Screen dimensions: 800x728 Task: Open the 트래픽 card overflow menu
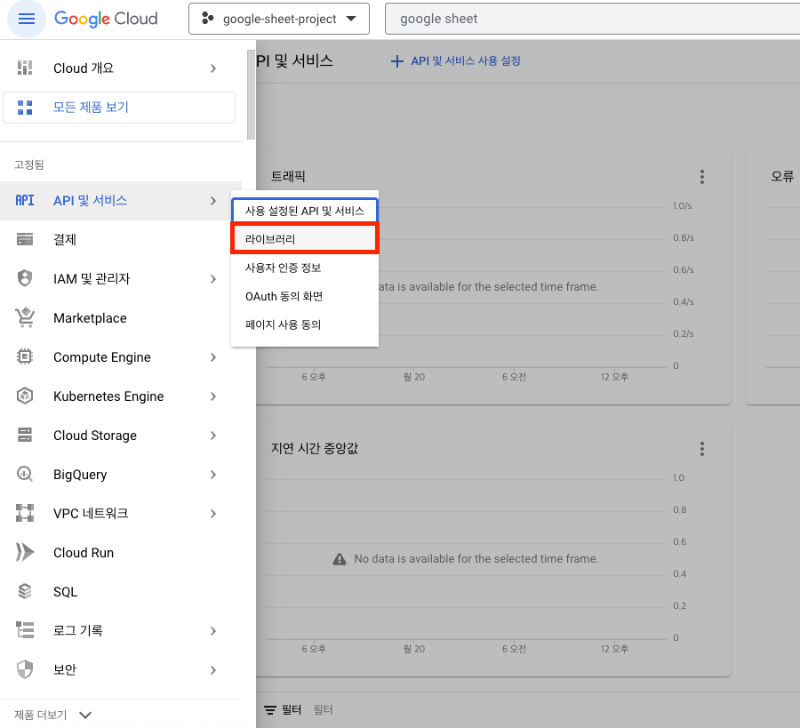point(702,176)
